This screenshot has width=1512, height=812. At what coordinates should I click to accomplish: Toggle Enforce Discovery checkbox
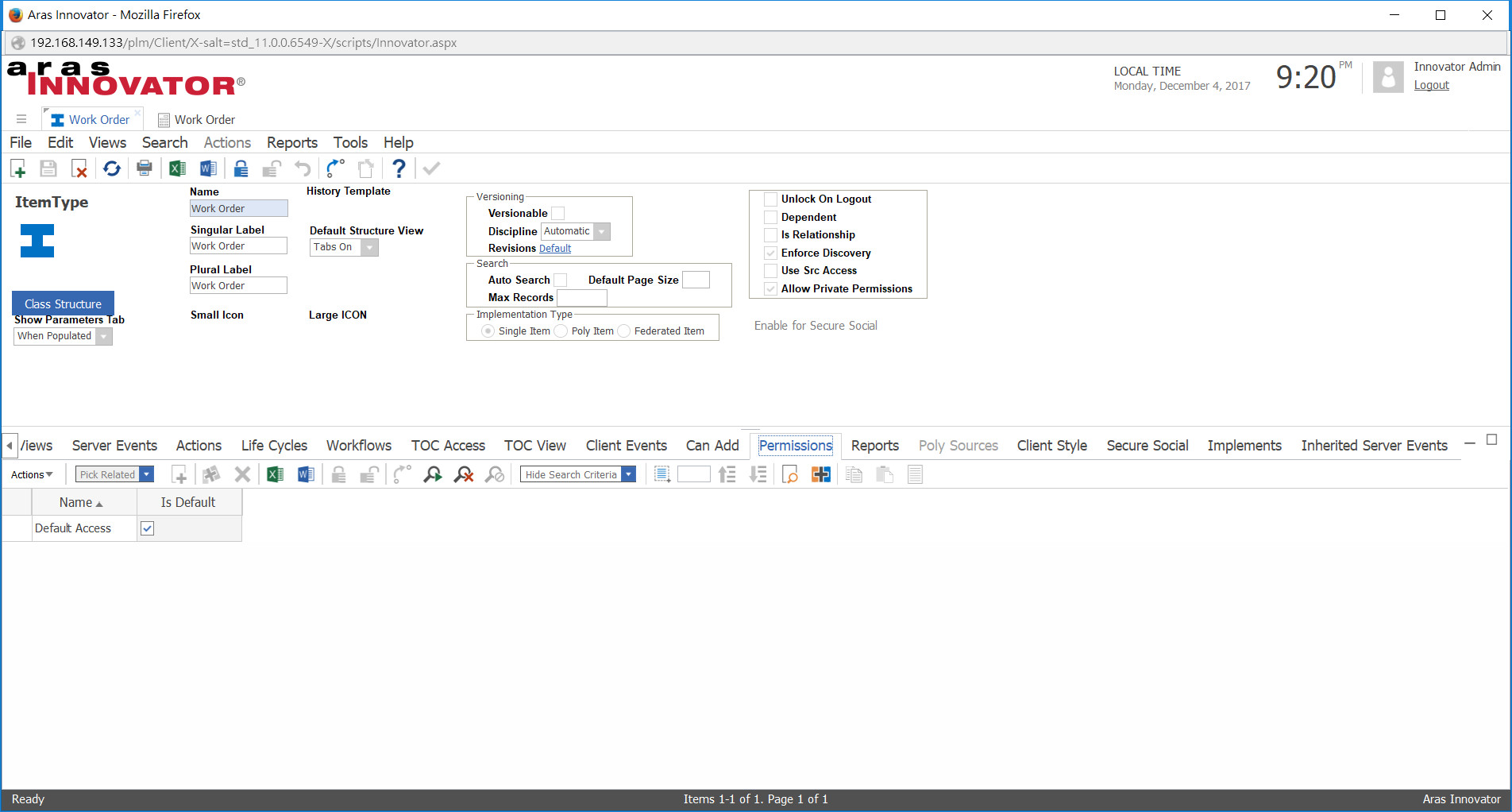point(770,253)
